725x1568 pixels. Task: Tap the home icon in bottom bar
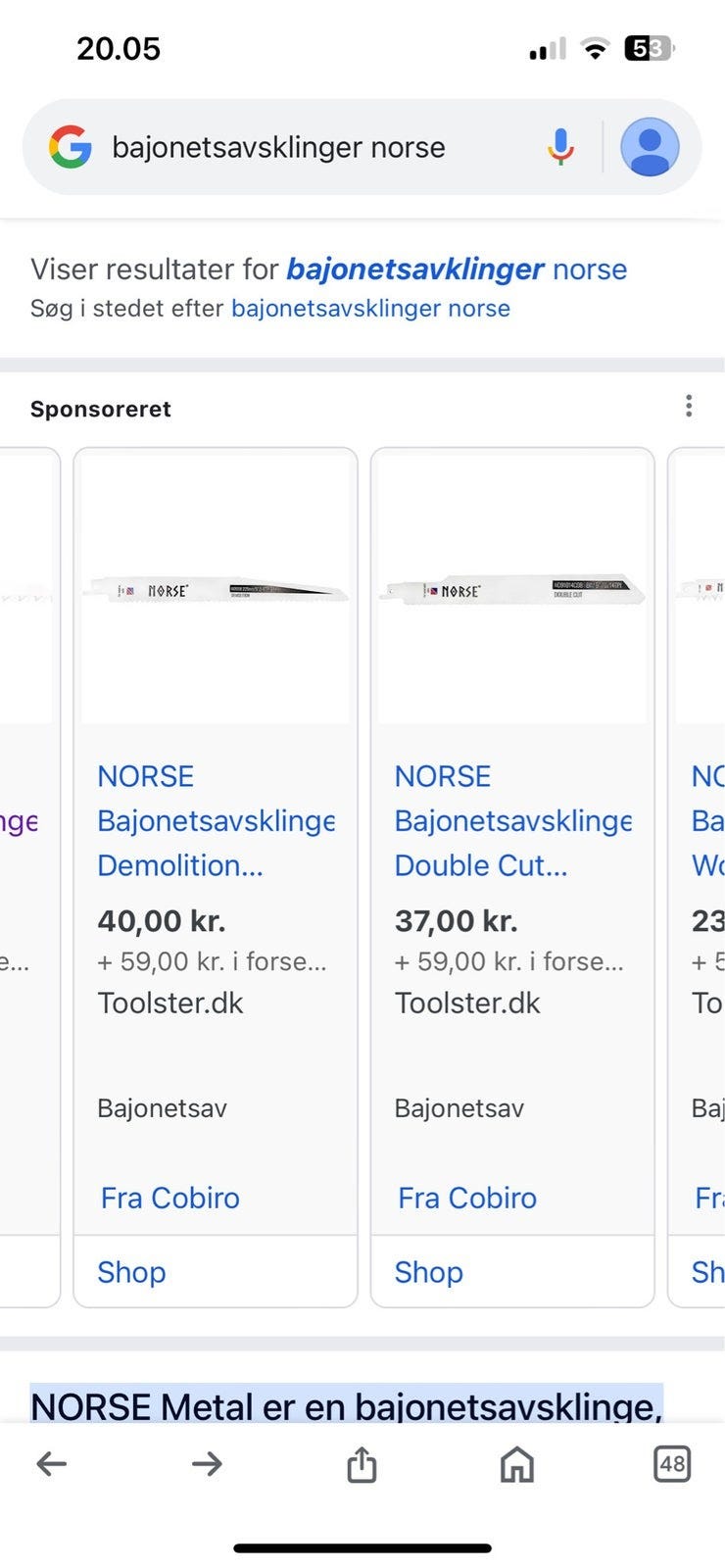click(517, 1464)
